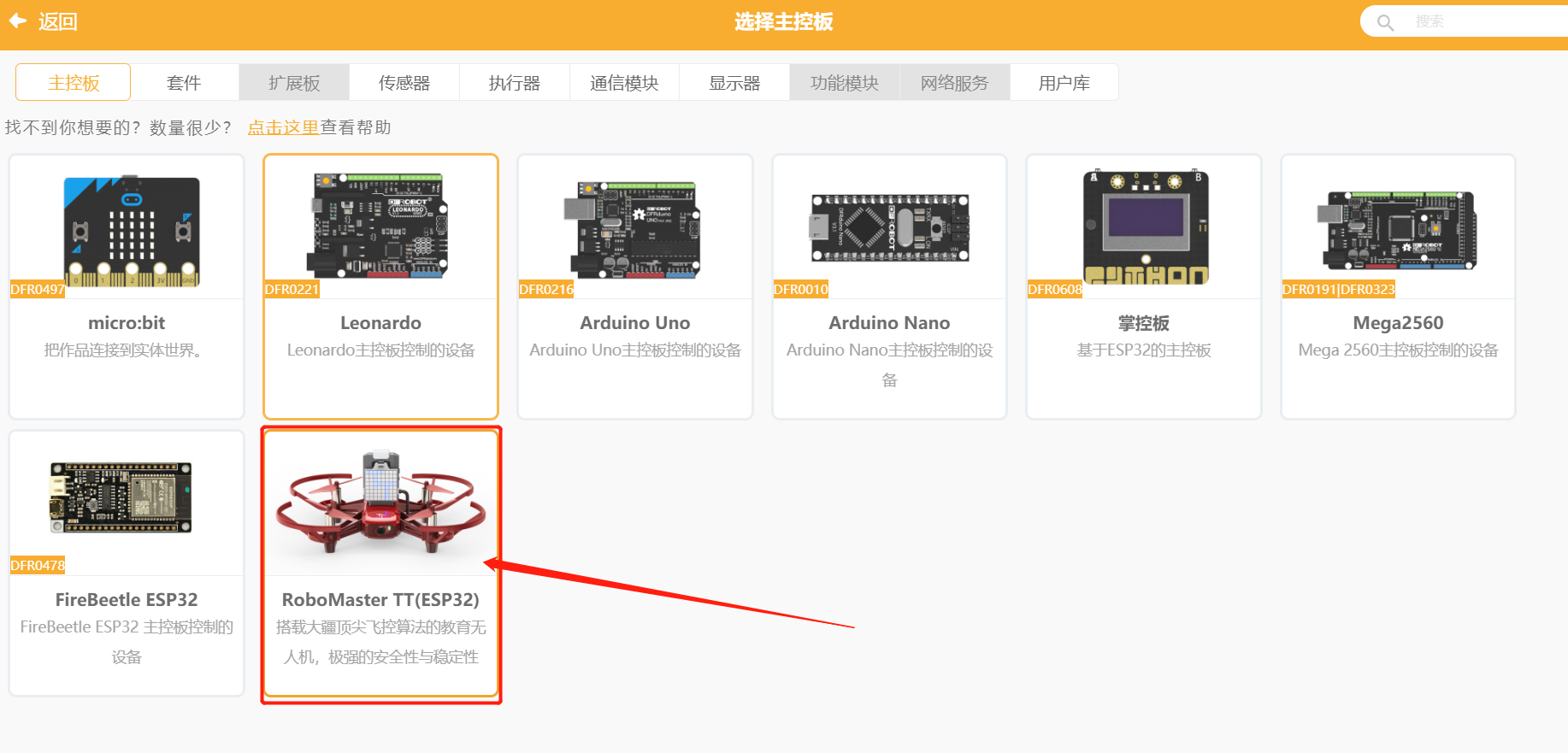Screen dimensions: 1568x753
Task: Go to the 显示器 tab
Action: coord(734,83)
